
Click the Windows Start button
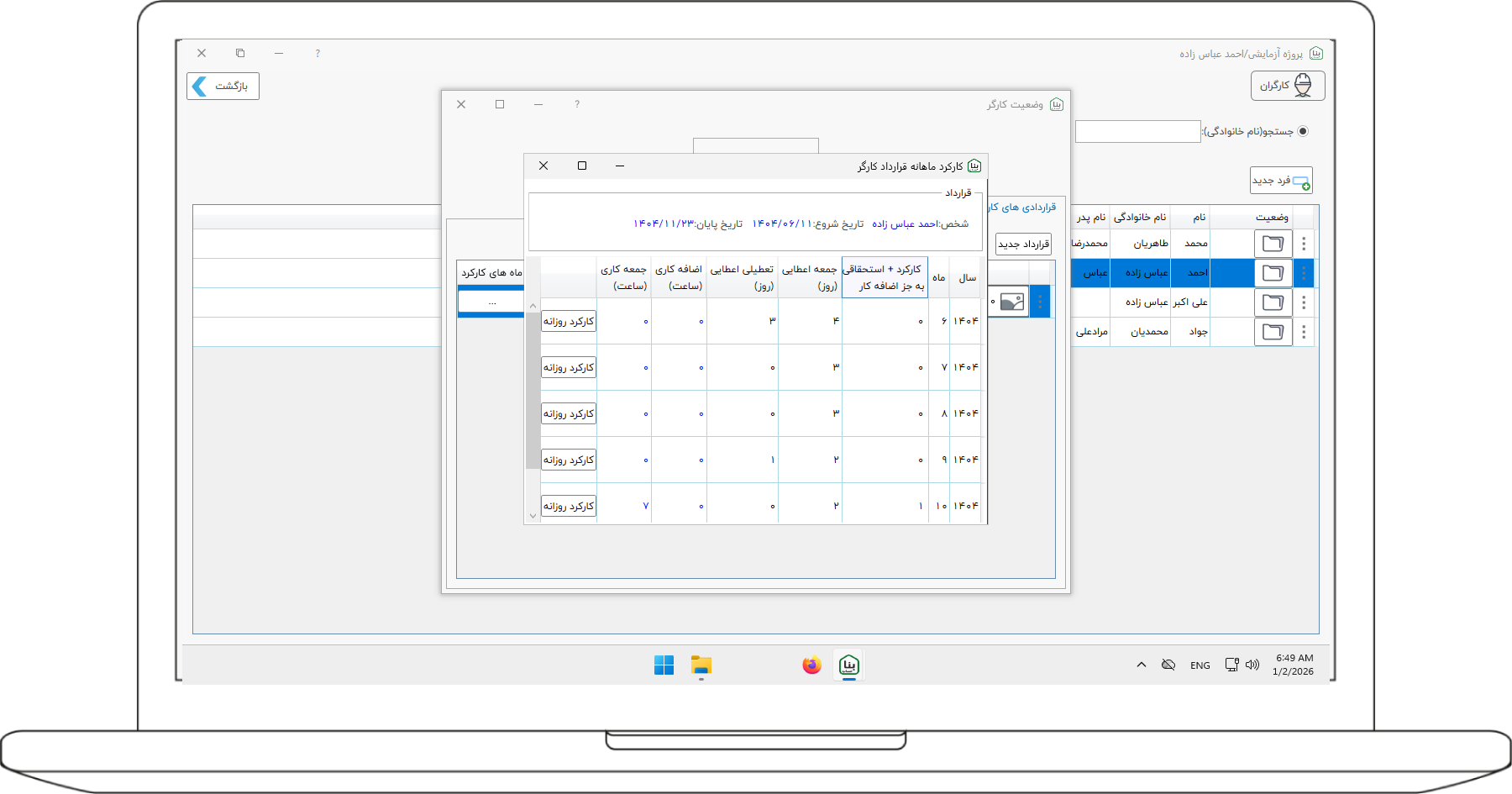[x=664, y=665]
